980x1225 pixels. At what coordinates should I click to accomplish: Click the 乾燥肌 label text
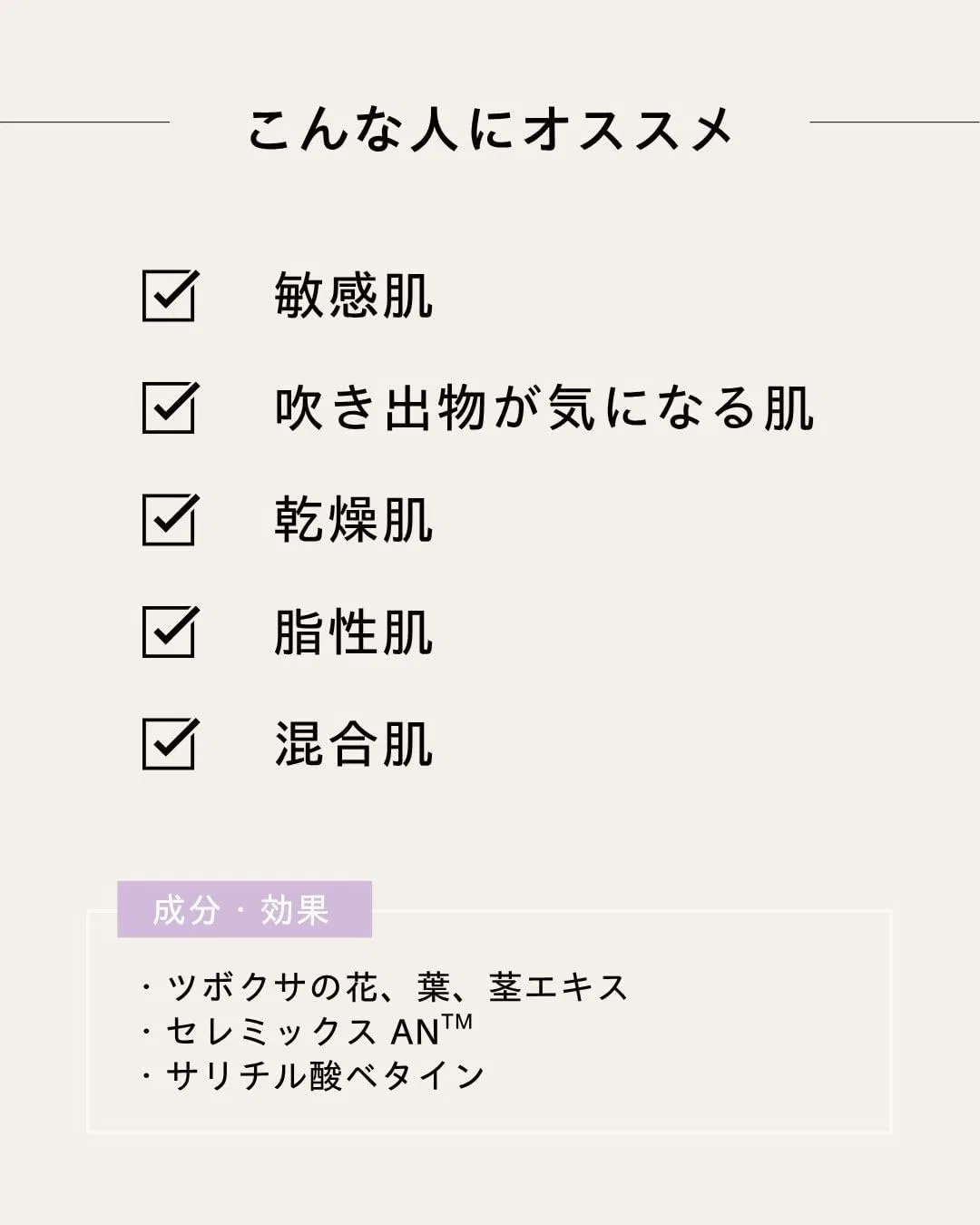[x=354, y=520]
